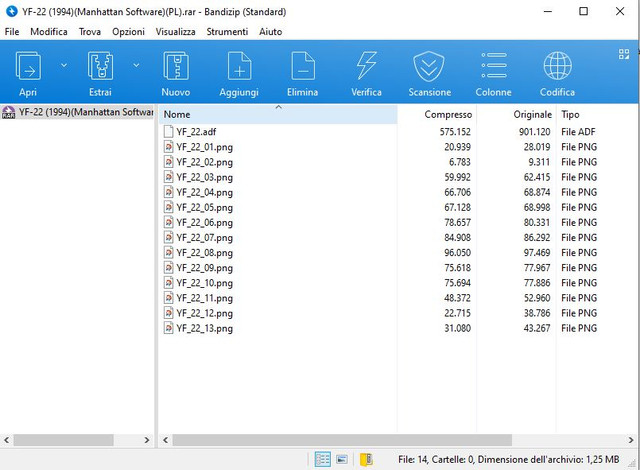Click the Apri open archive icon
The width and height of the screenshot is (640, 470).
coord(28,66)
